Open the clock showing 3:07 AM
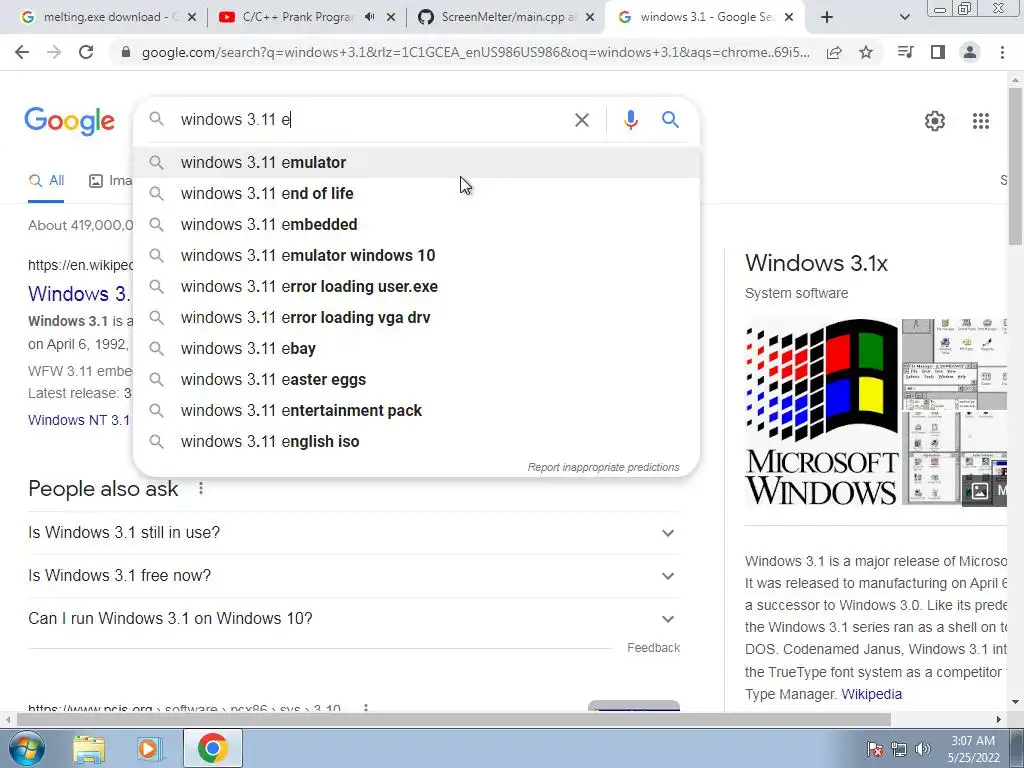This screenshot has width=1024, height=768. (x=973, y=749)
